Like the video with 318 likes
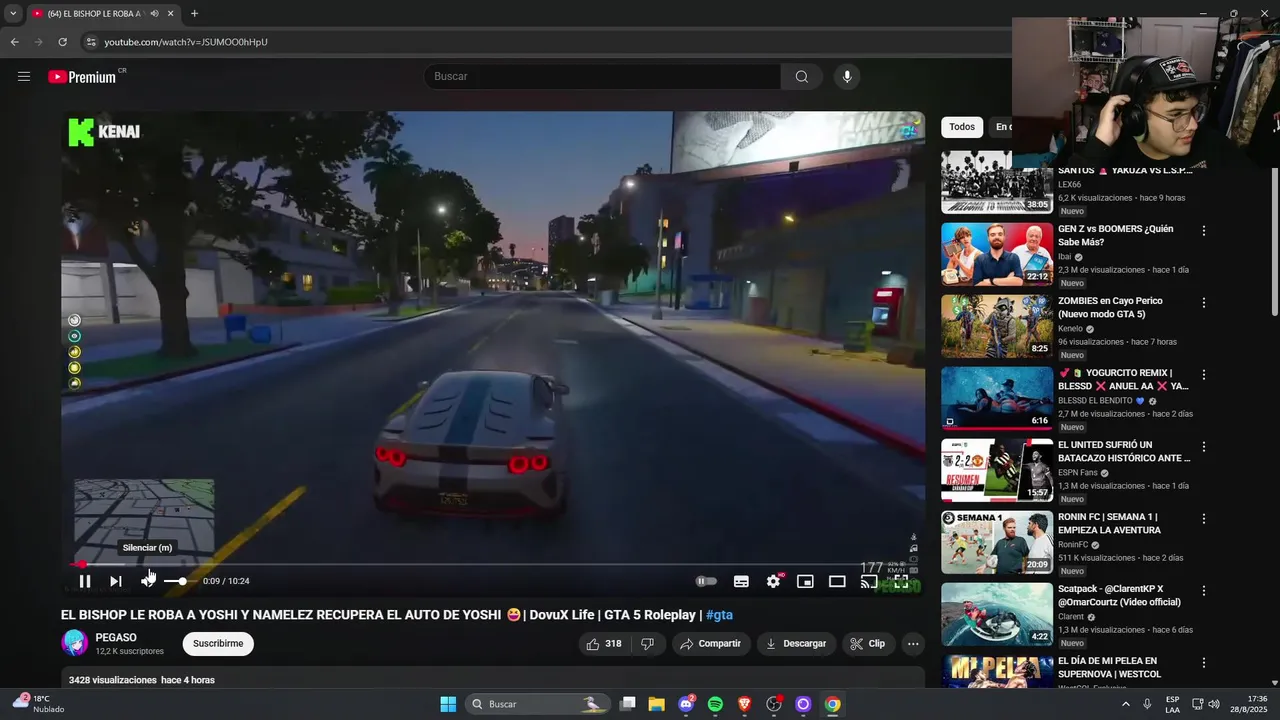This screenshot has width=1280, height=720. coord(604,644)
